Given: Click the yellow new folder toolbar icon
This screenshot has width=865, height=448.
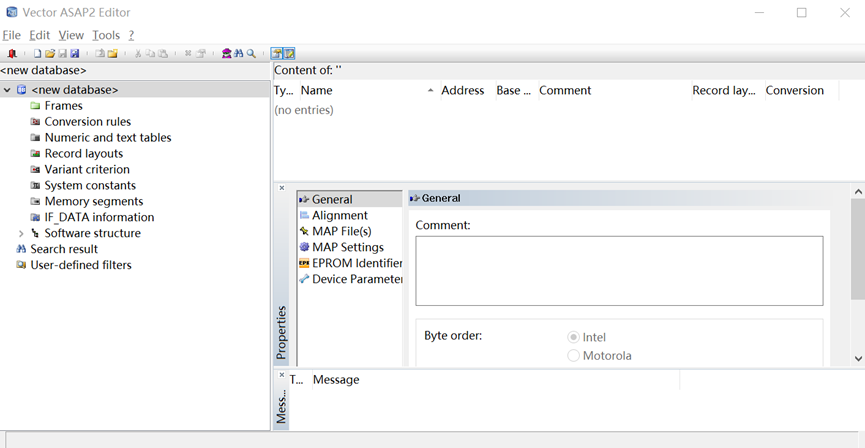Looking at the screenshot, I should pyautogui.click(x=113, y=54).
